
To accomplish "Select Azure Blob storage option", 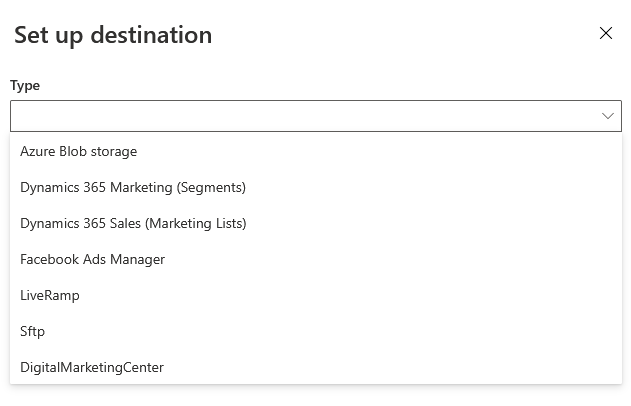I will [78, 151].
